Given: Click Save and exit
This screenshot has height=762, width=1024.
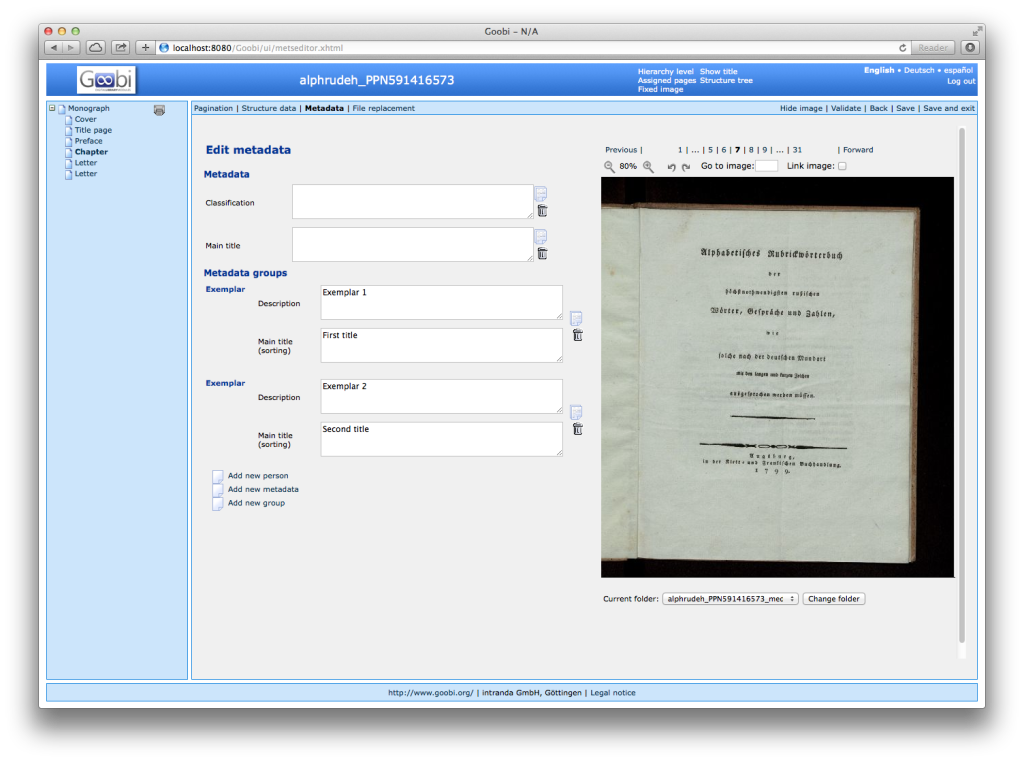Looking at the screenshot, I should [x=949, y=108].
